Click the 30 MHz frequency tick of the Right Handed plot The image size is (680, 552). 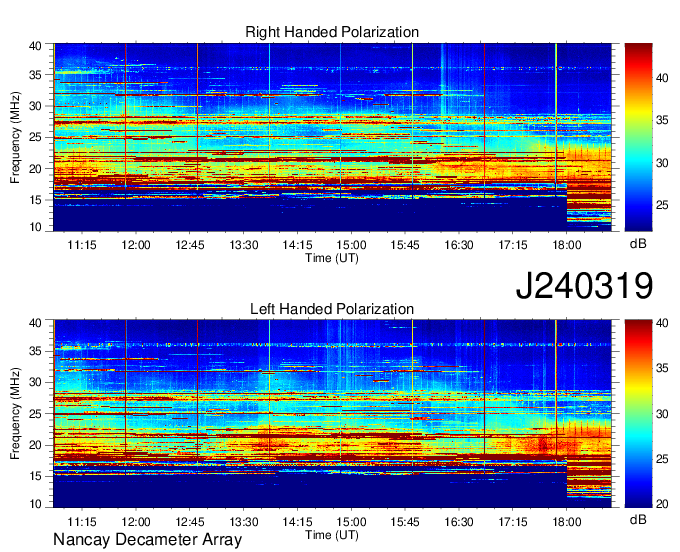click(x=36, y=106)
